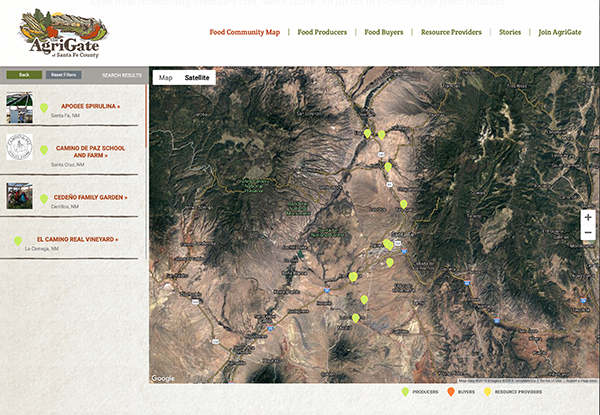This screenshot has height=415, width=600.
Task: Zoom out on the map
Action: (x=588, y=233)
